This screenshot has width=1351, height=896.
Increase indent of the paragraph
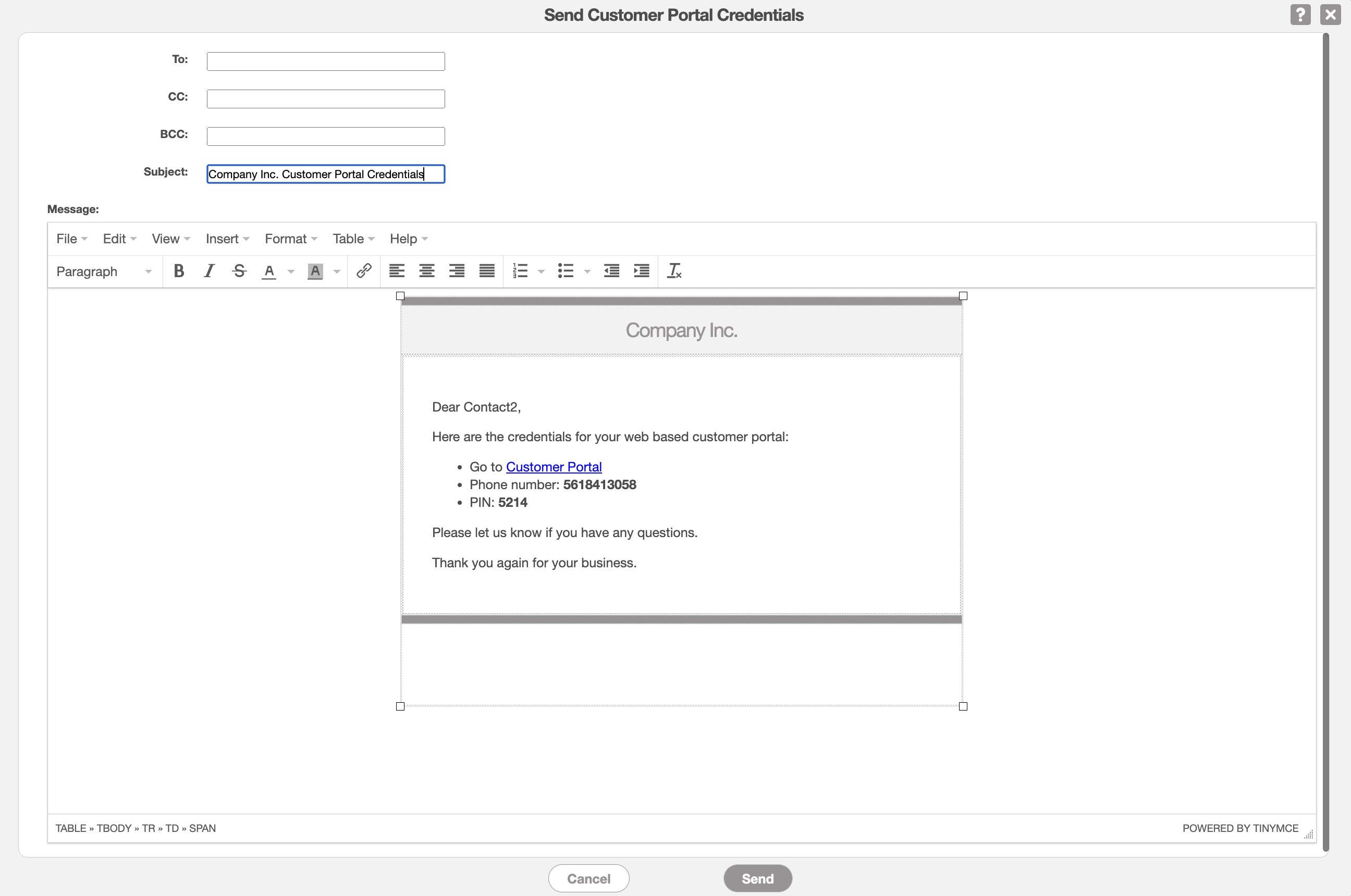[642, 271]
